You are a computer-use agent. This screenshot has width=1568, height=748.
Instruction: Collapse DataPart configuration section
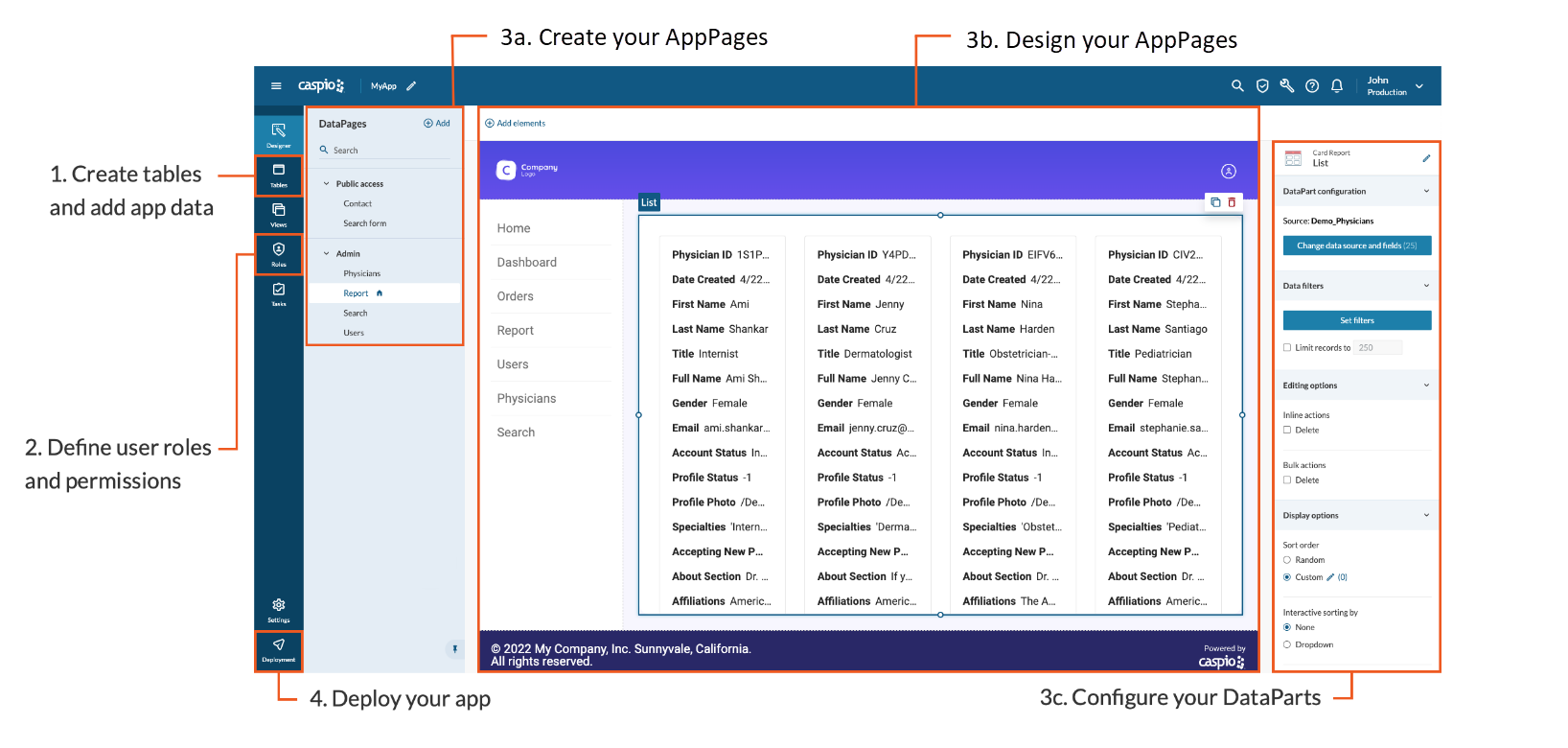tap(1426, 191)
